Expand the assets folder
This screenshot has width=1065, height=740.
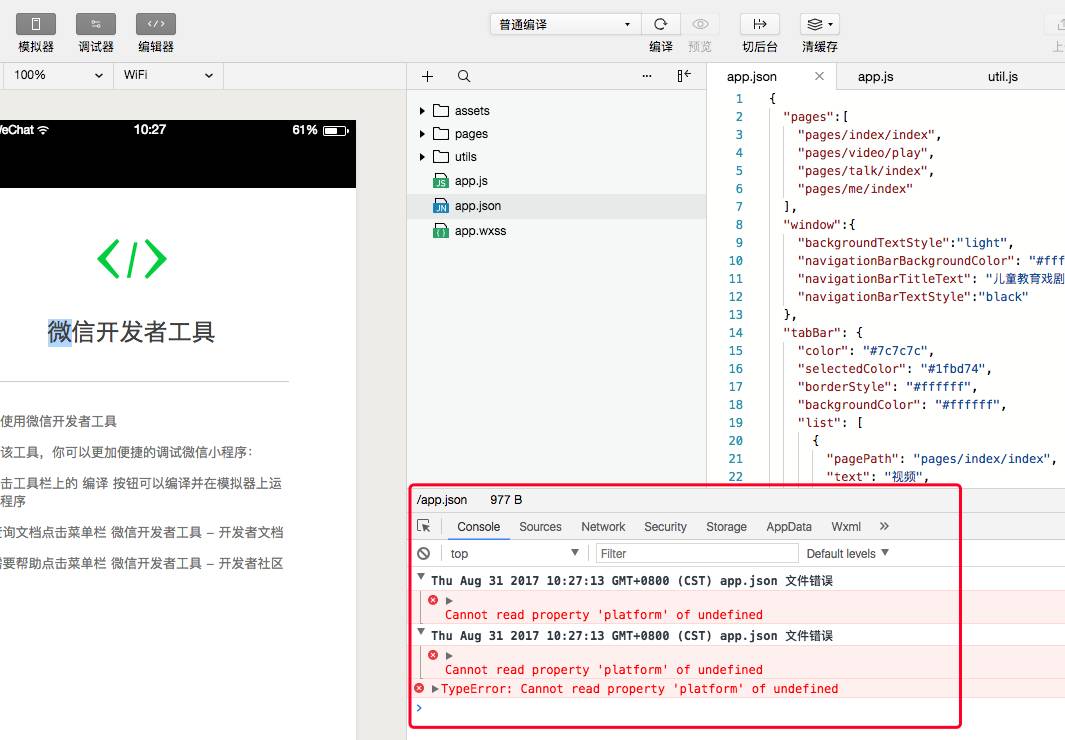coord(422,111)
